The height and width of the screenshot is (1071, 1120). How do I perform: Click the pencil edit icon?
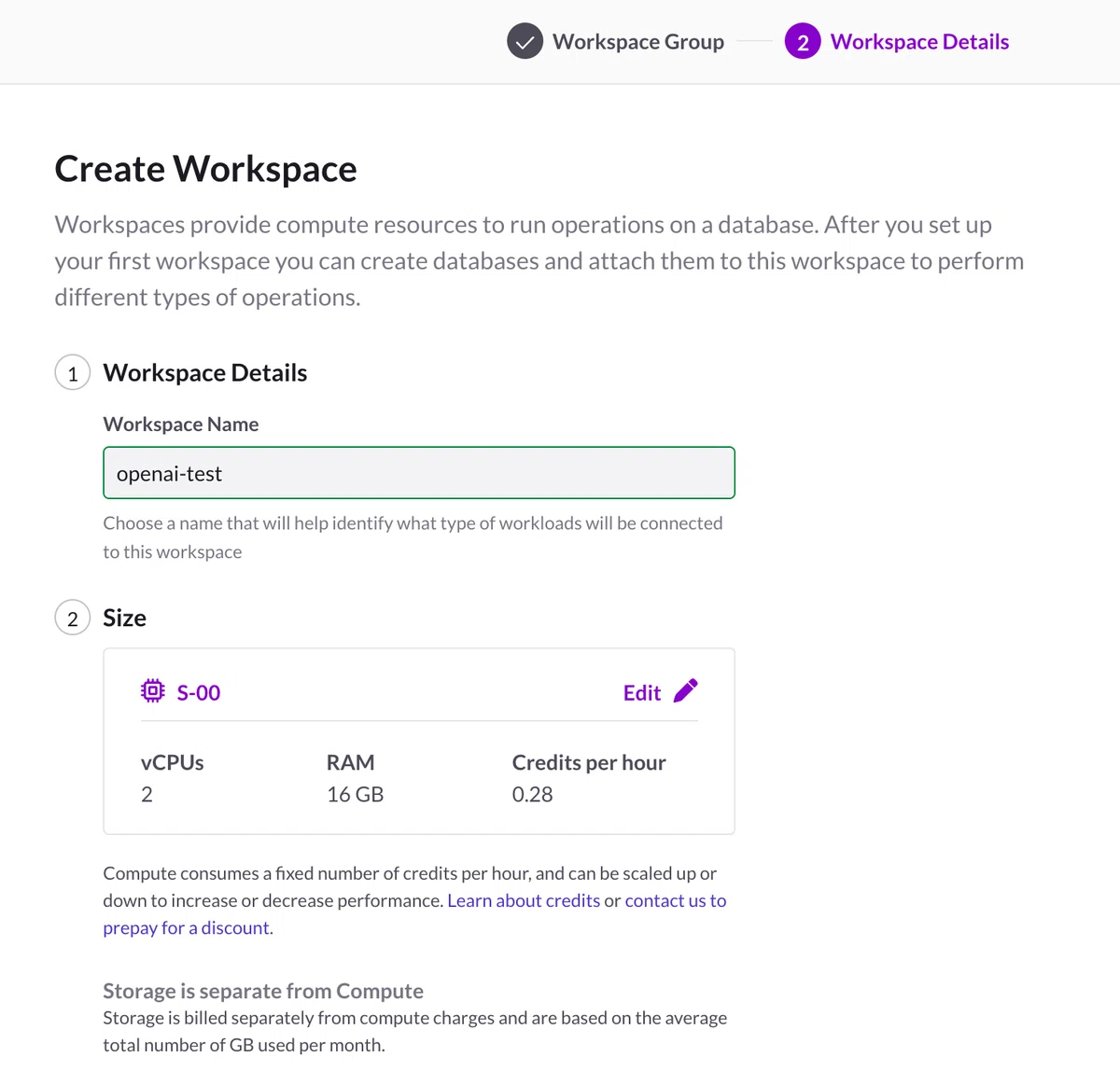(685, 691)
